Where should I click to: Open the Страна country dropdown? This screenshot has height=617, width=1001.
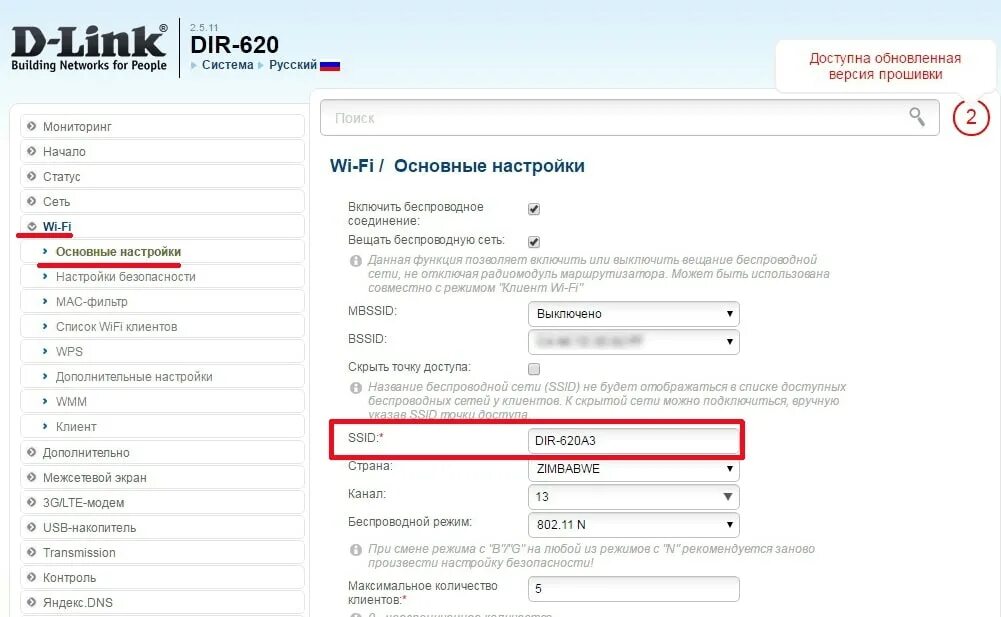tap(633, 468)
